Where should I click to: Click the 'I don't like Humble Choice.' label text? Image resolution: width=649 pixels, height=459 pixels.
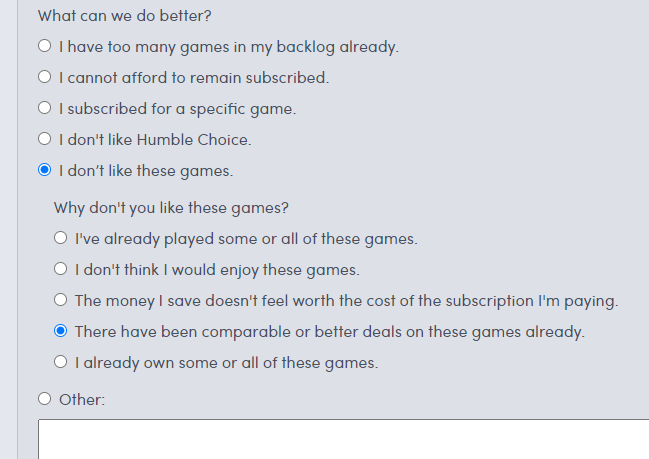click(x=155, y=140)
